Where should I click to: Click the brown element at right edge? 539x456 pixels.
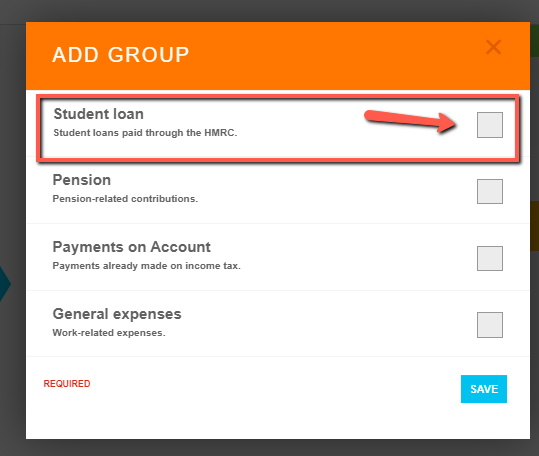534,226
